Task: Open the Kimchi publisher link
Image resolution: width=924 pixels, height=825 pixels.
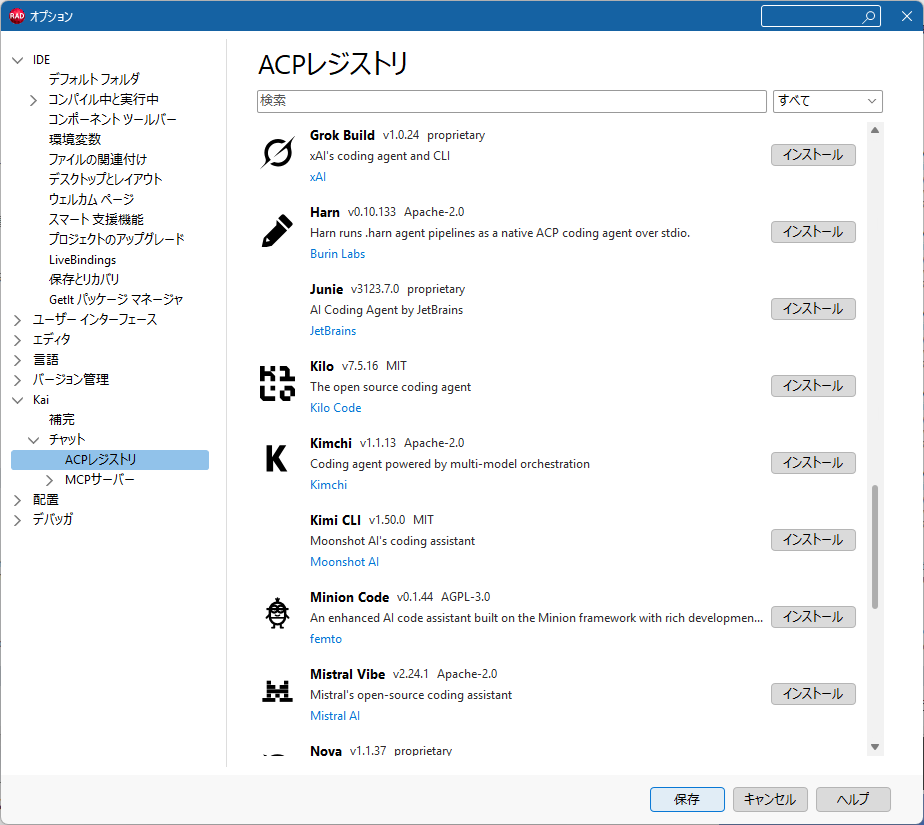Action: coord(328,485)
